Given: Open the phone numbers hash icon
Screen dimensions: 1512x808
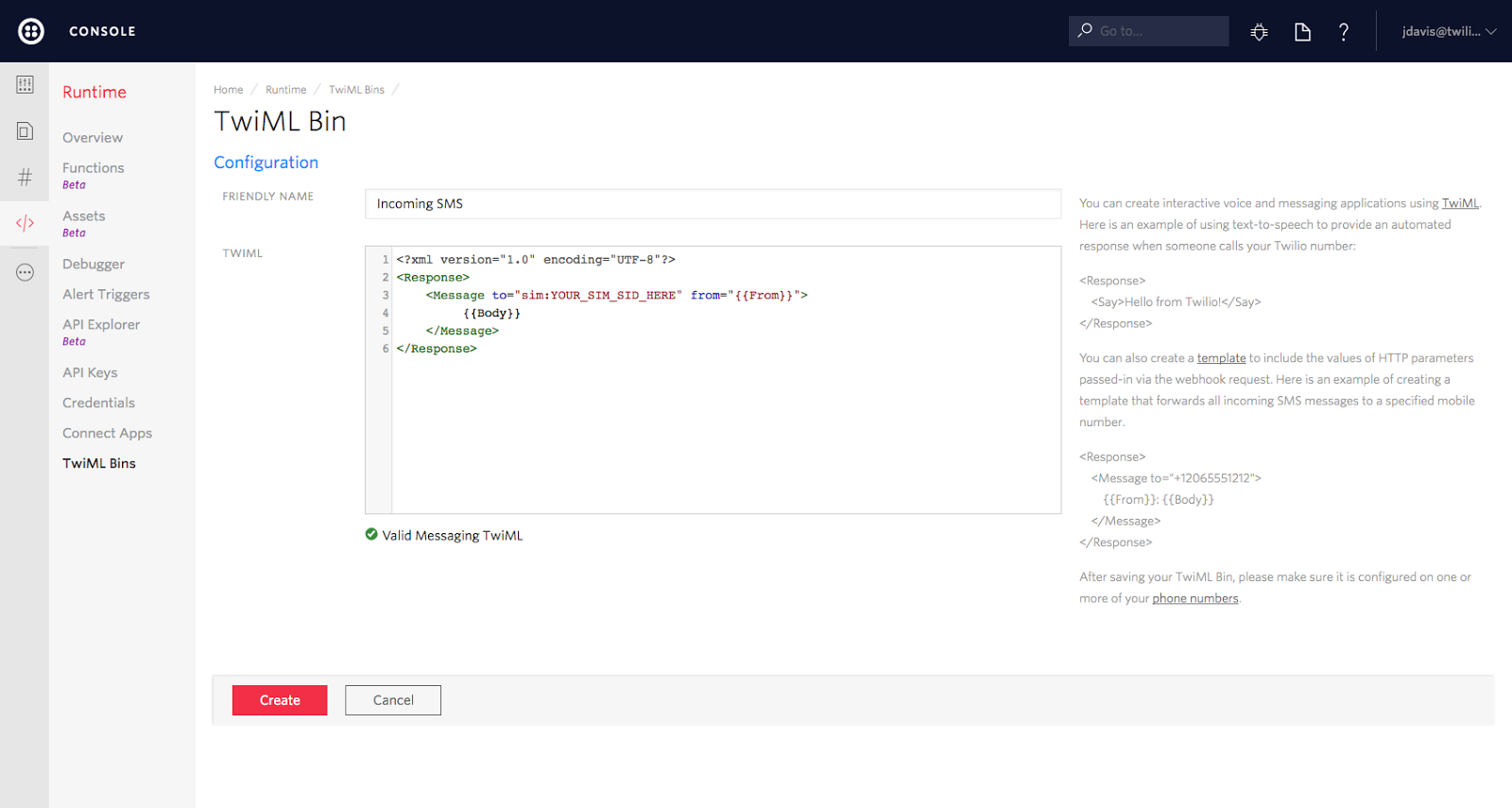Looking at the screenshot, I should [25, 177].
